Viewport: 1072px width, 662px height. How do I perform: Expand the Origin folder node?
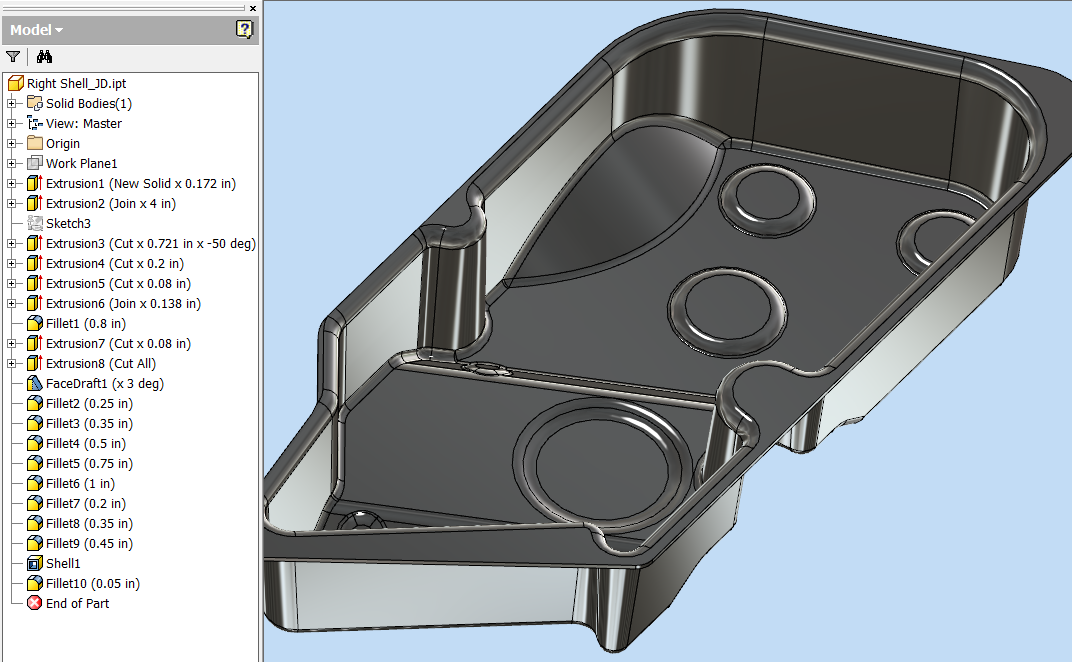tap(12, 143)
